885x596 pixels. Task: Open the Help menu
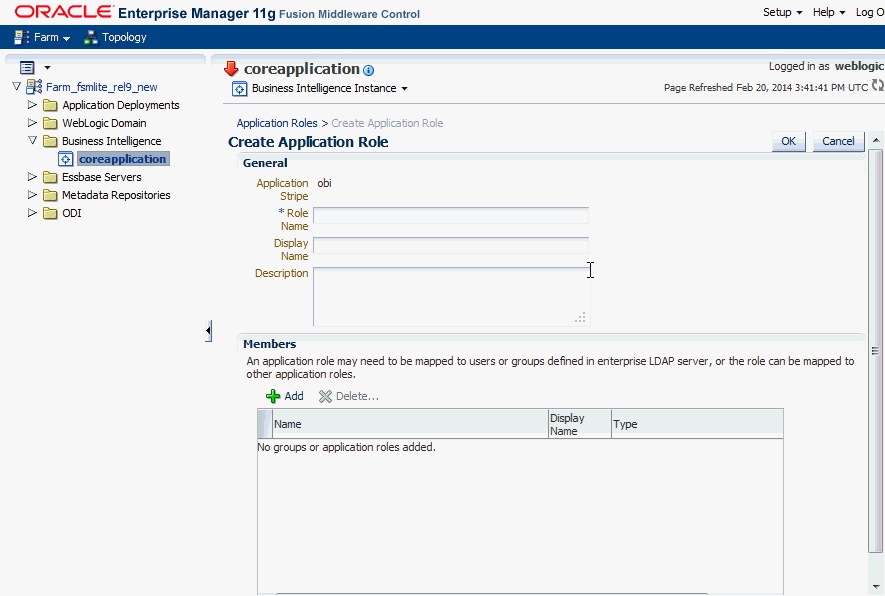[829, 12]
